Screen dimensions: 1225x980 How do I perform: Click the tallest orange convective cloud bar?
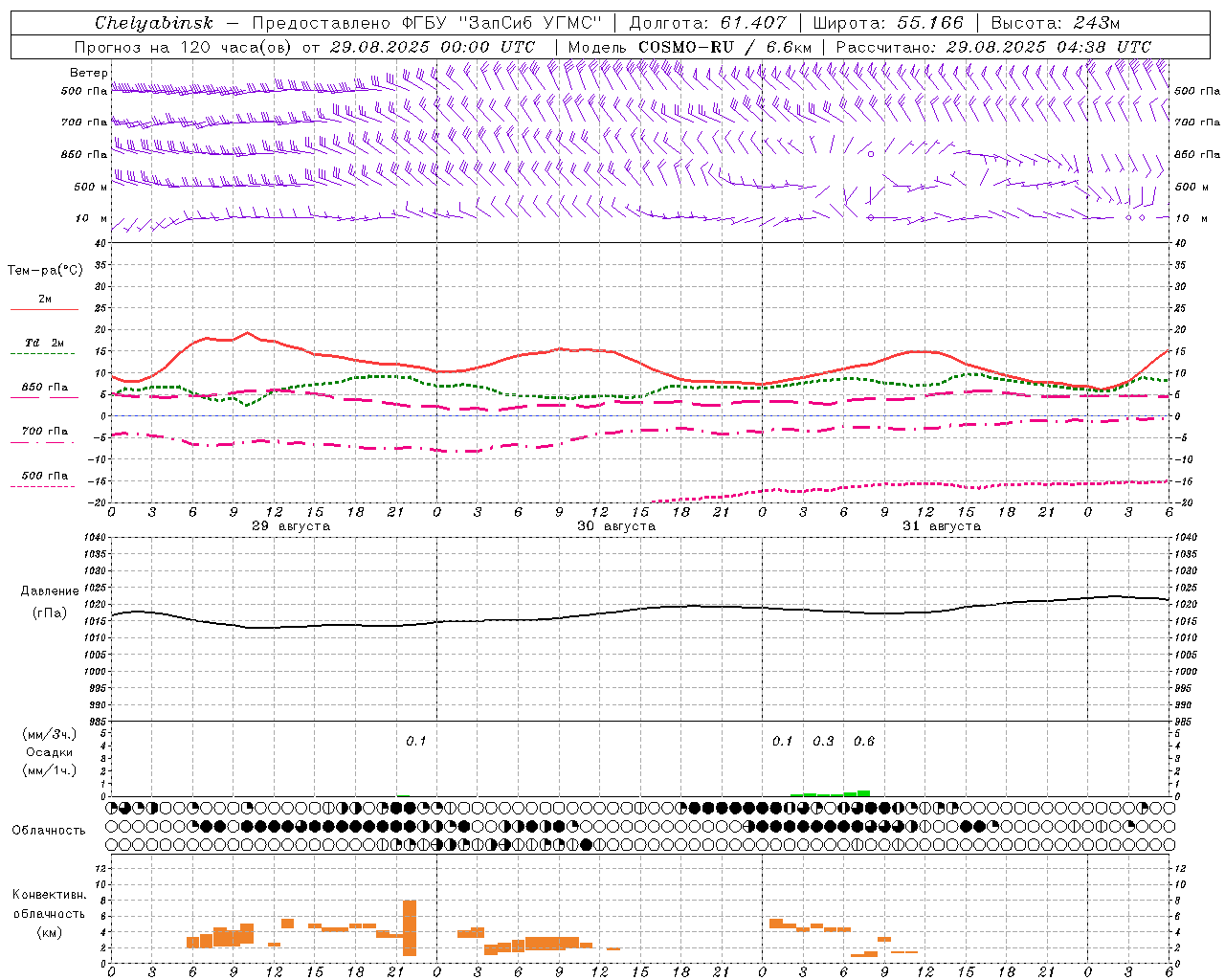410,927
